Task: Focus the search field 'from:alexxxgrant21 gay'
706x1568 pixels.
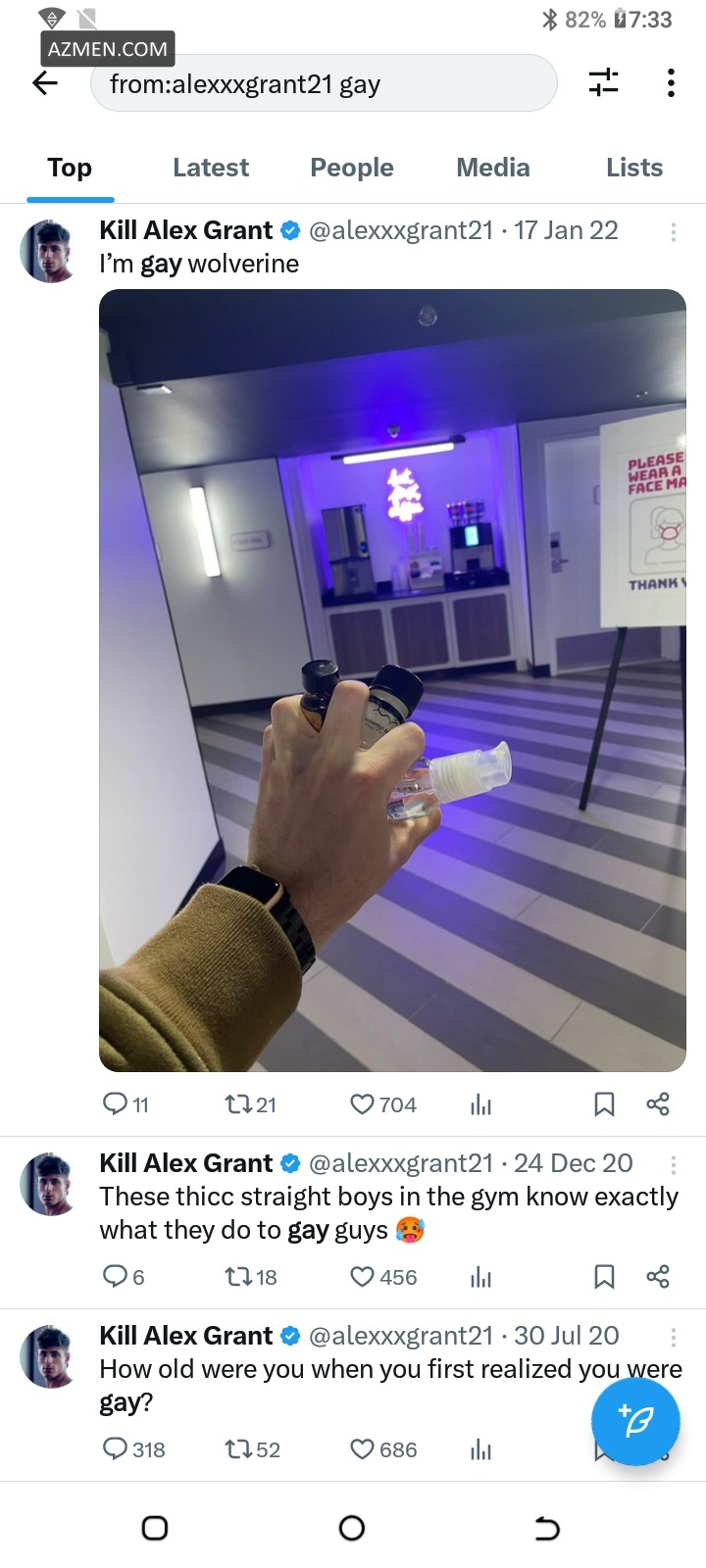Action: (x=324, y=84)
